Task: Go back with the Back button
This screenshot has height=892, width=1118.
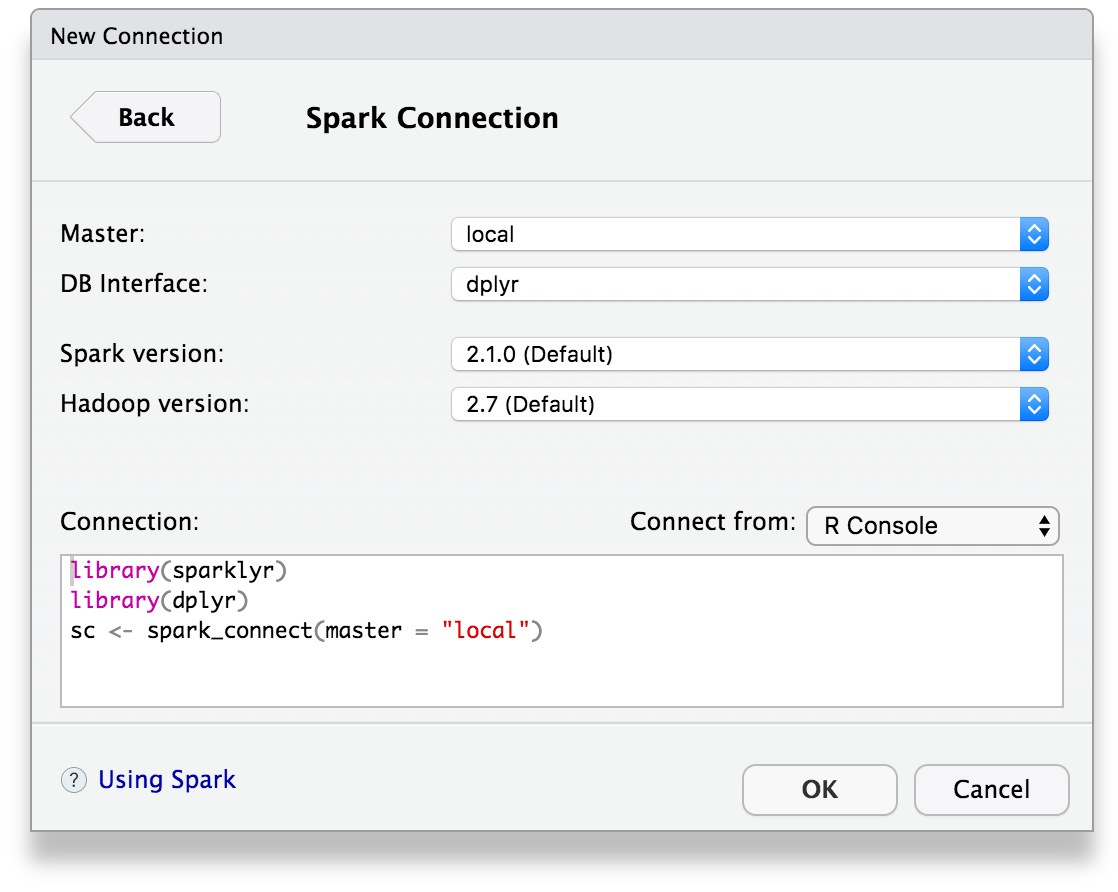Action: click(x=146, y=118)
